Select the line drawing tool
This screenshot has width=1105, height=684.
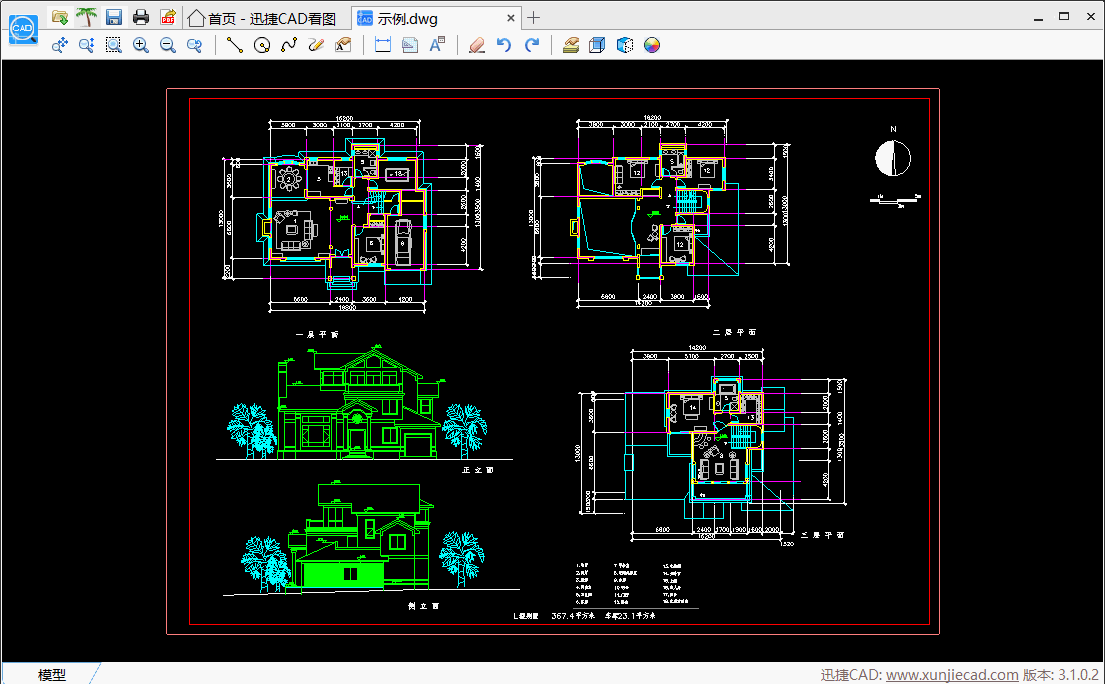[x=235, y=45]
